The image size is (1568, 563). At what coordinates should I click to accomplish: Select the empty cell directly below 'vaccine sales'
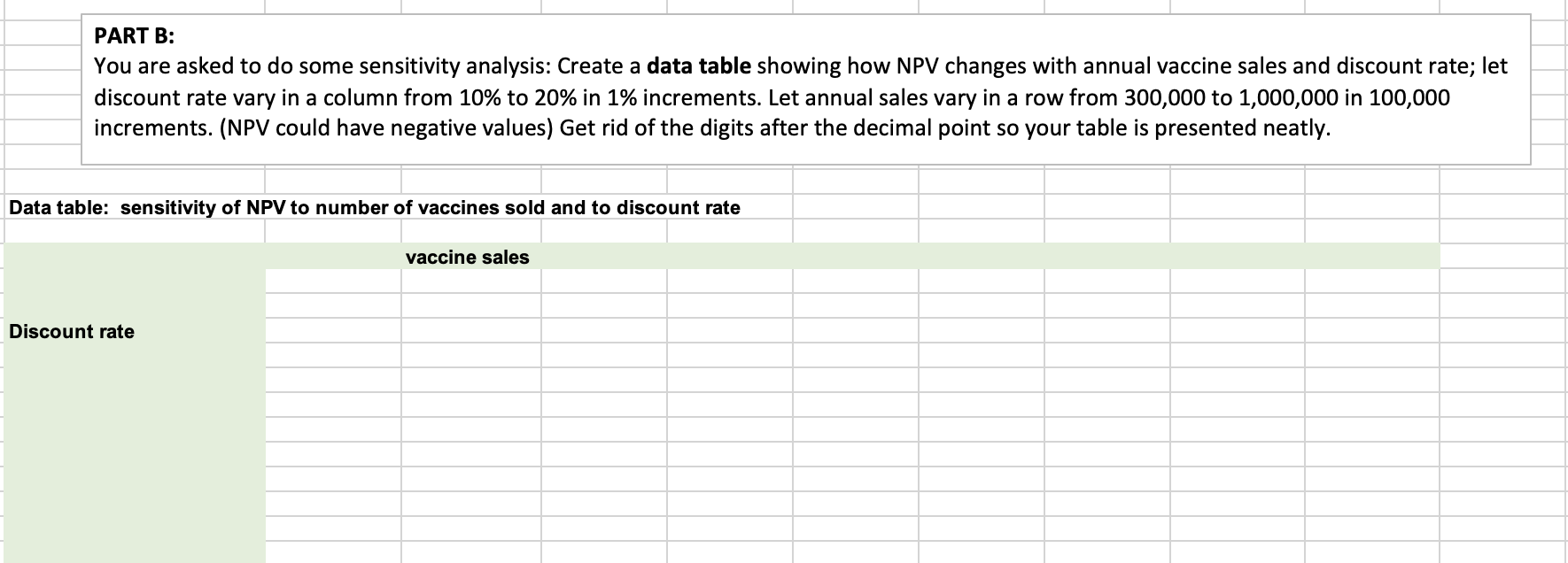point(470,281)
